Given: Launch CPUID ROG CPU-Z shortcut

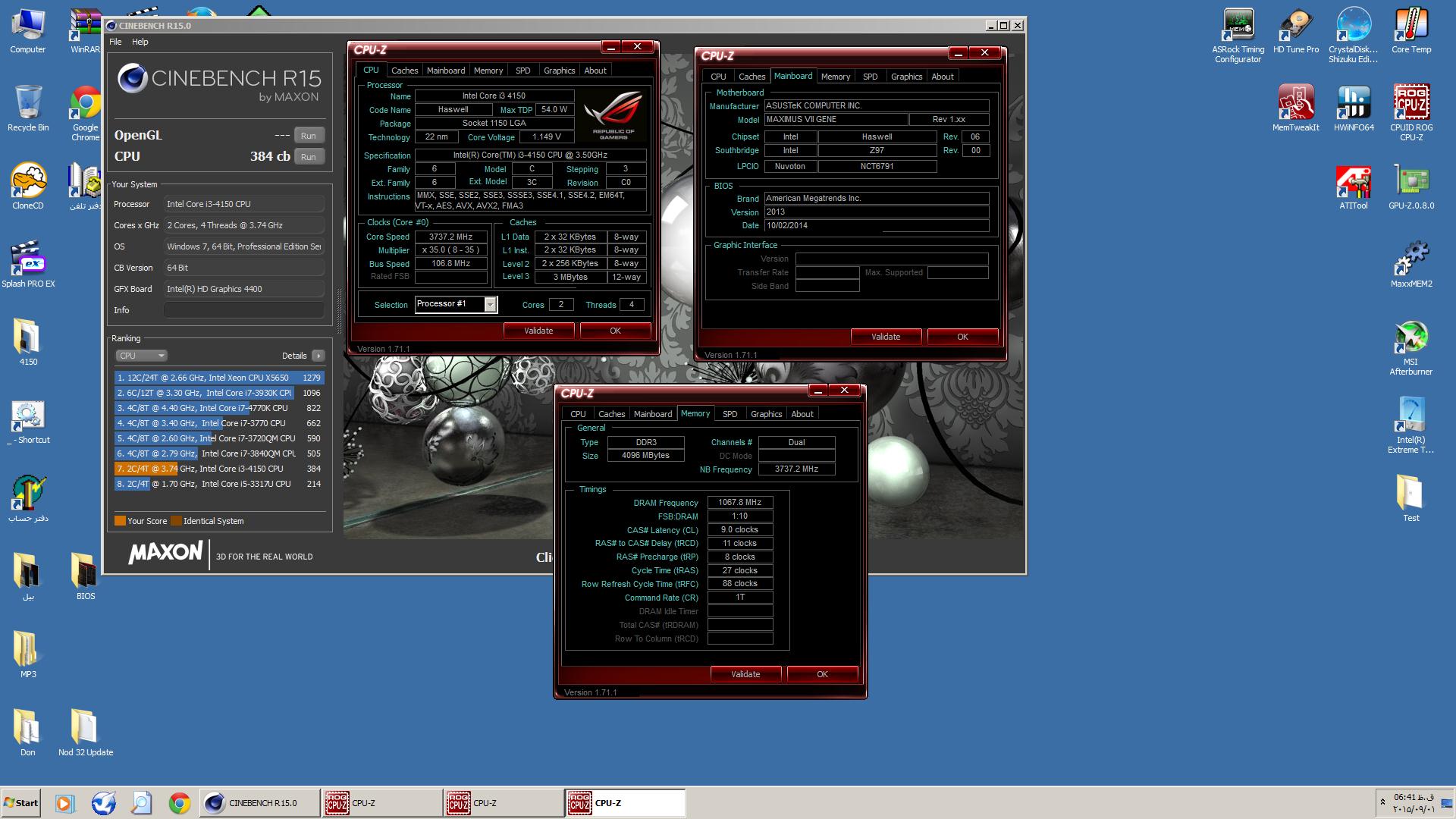Looking at the screenshot, I should click(1411, 113).
